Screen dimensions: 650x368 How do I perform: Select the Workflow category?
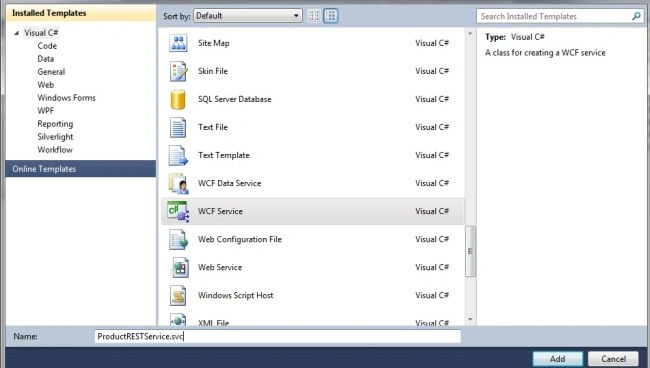(55, 150)
